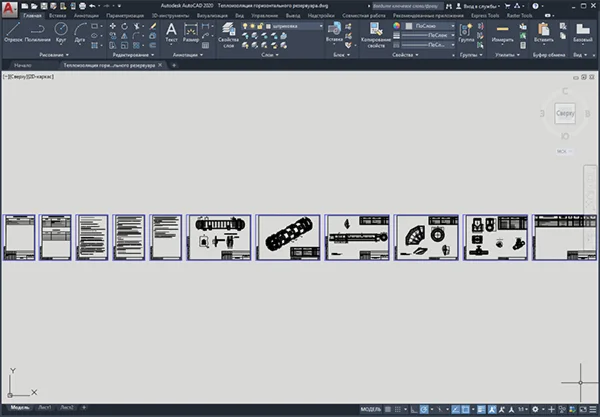This screenshot has height=417, width=600.
Task: Click the Rotate tool icon
Action: 124,26
